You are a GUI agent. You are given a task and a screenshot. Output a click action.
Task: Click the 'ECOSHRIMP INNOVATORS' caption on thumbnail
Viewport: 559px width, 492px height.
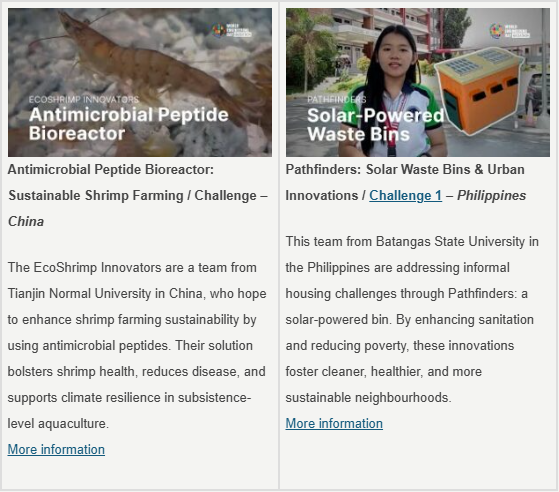[84, 99]
